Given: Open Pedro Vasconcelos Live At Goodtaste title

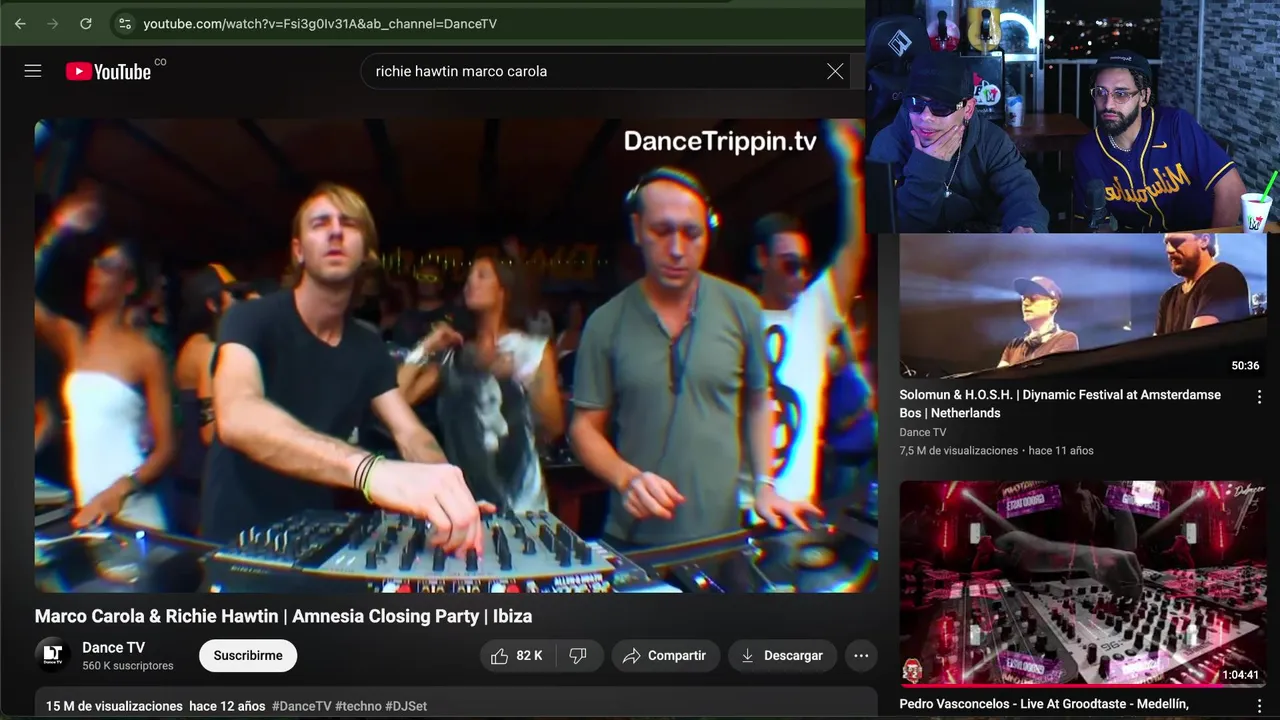Looking at the screenshot, I should pyautogui.click(x=1044, y=704).
